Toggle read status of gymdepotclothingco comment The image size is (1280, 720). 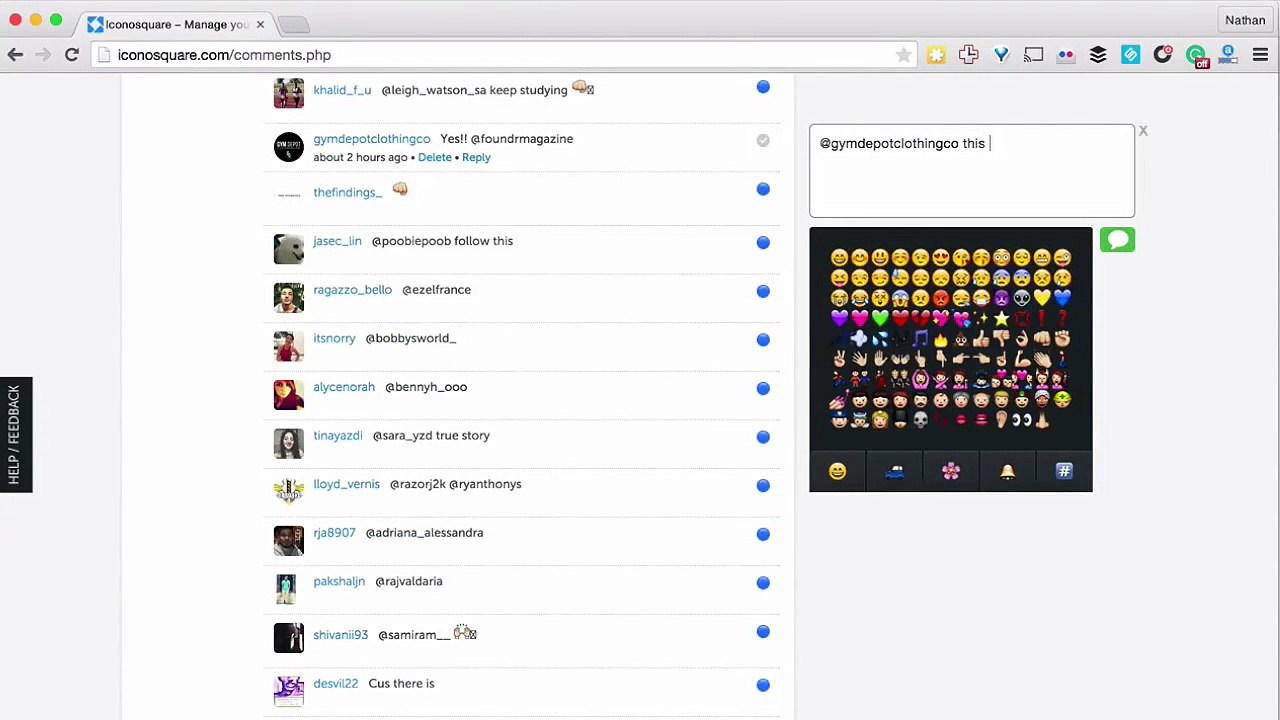[763, 141]
